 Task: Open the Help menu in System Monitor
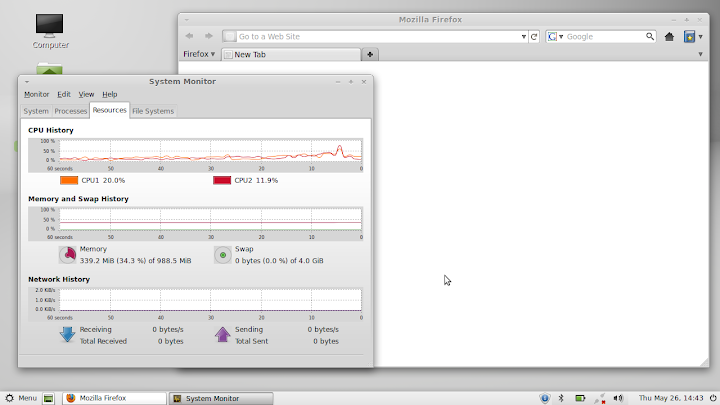110,94
